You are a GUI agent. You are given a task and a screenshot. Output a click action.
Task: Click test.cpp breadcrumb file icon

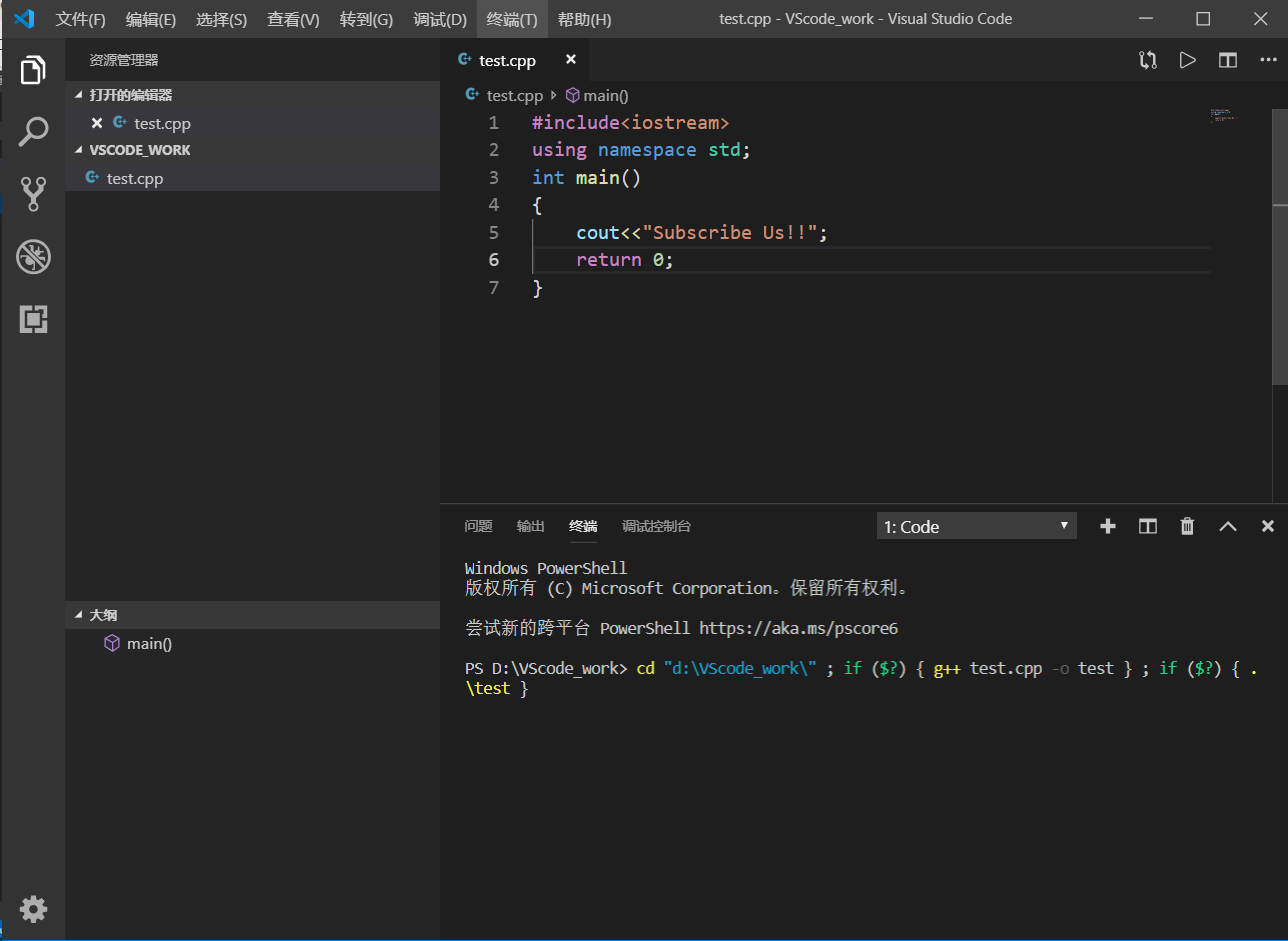tap(473, 95)
